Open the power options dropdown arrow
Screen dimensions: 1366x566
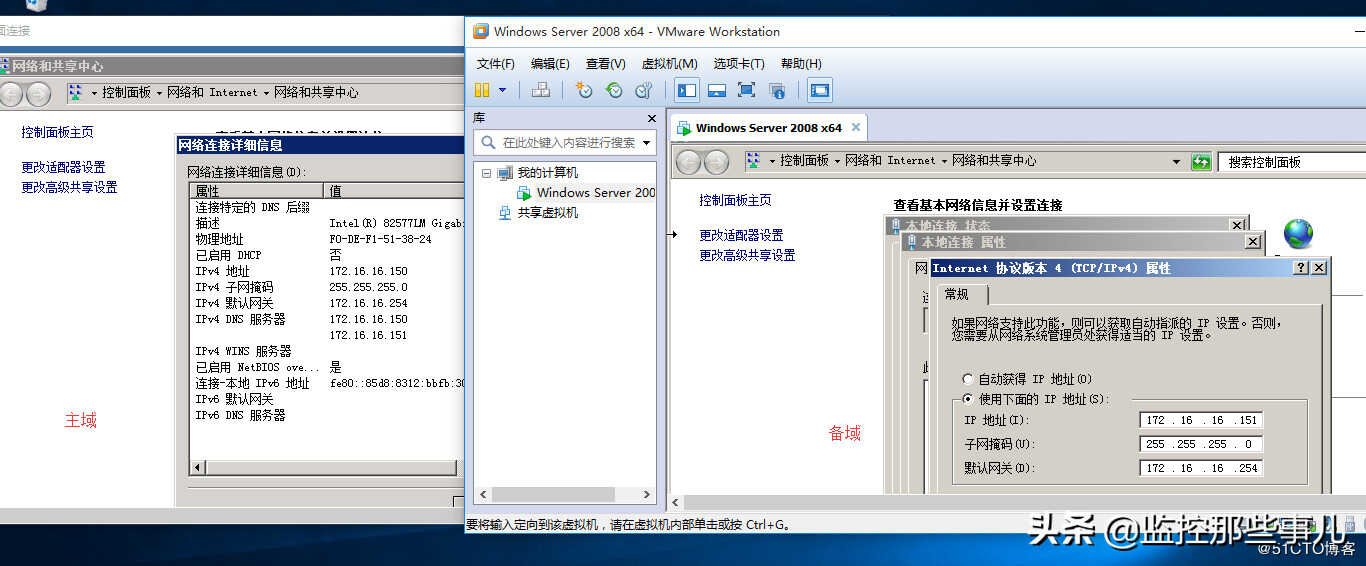click(502, 90)
